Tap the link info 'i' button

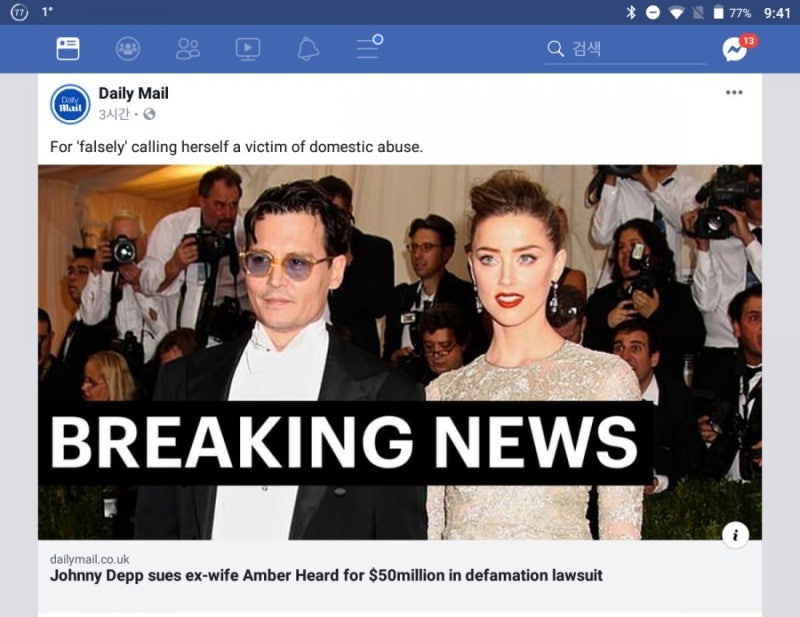point(735,535)
